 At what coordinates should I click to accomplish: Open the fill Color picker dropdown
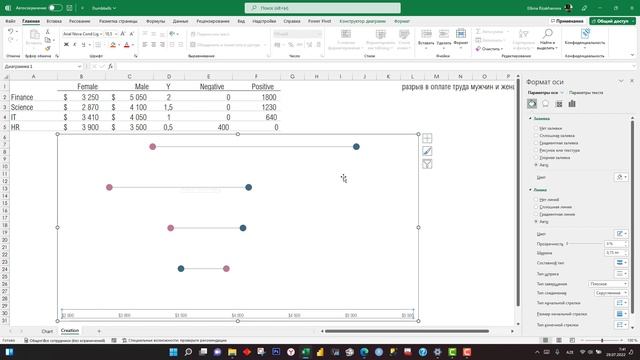click(621, 177)
